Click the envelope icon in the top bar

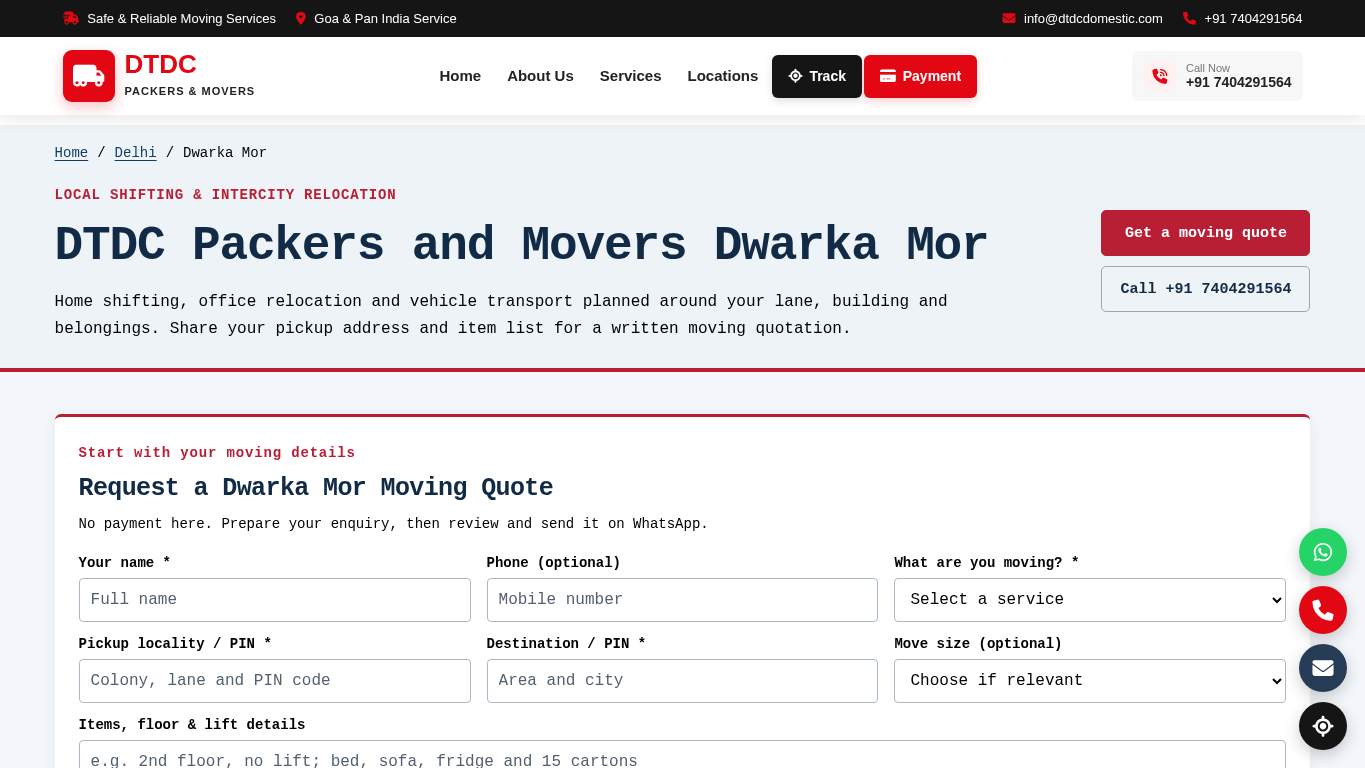tap(1009, 18)
